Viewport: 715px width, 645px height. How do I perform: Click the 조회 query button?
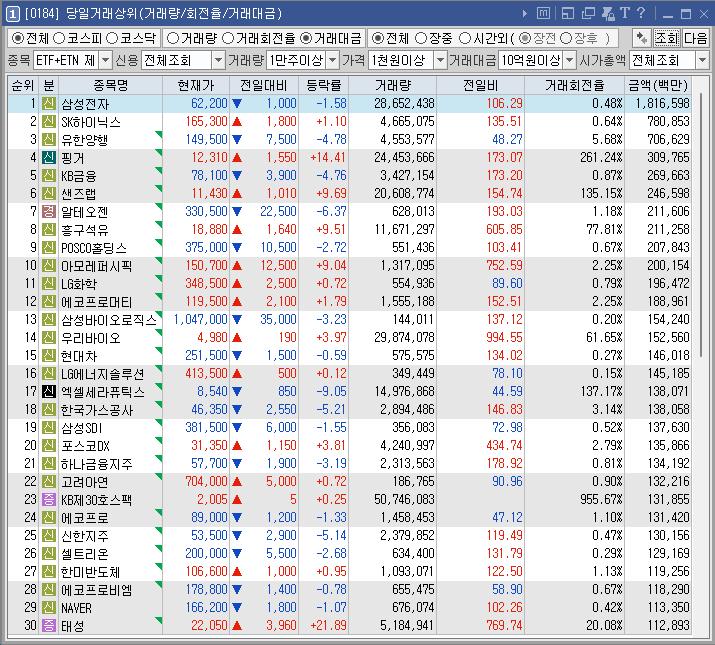click(667, 38)
